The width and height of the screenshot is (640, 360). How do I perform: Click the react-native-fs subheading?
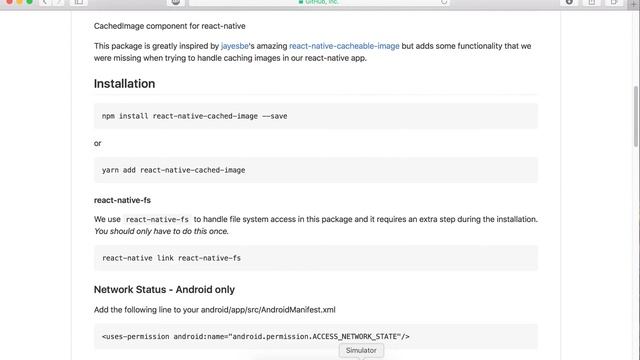click(x=122, y=200)
